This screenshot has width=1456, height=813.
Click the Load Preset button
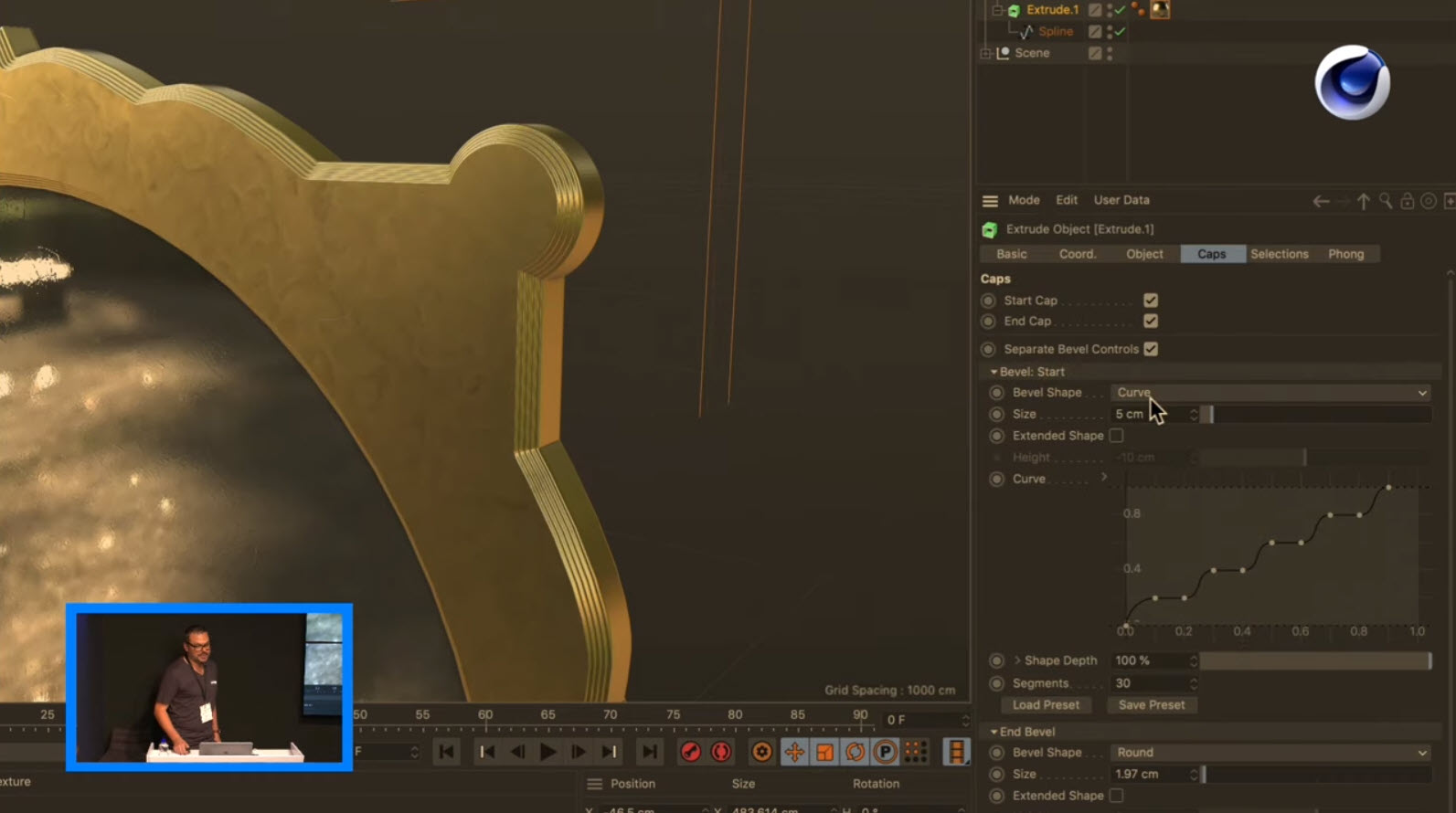(1046, 705)
